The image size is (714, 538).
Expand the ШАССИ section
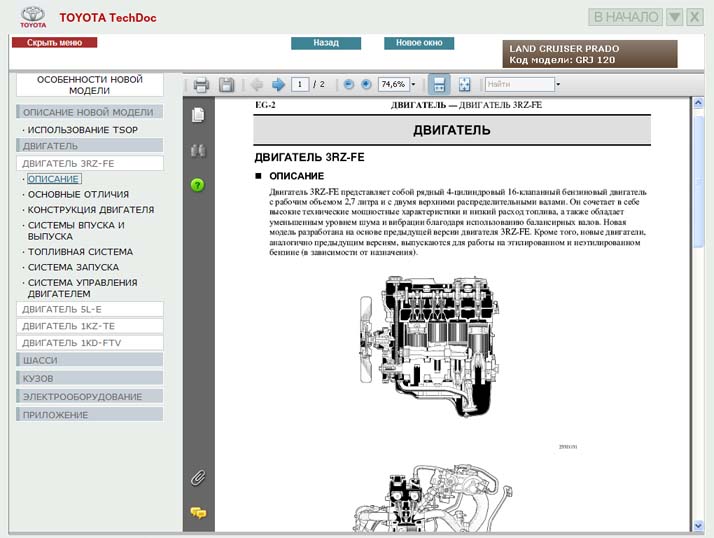(89, 360)
